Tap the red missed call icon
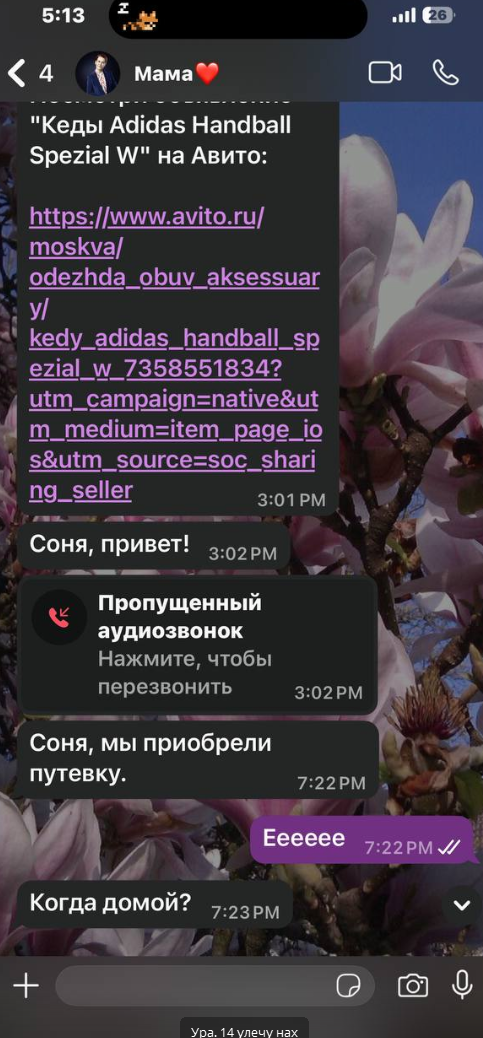The height and width of the screenshot is (1038, 483). [x=60, y=617]
